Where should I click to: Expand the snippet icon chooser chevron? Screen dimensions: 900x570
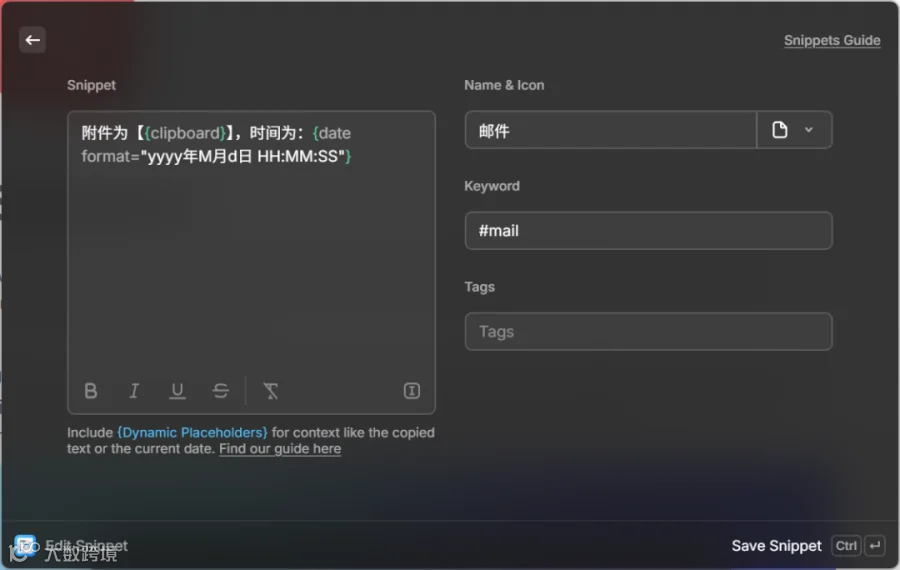[809, 130]
